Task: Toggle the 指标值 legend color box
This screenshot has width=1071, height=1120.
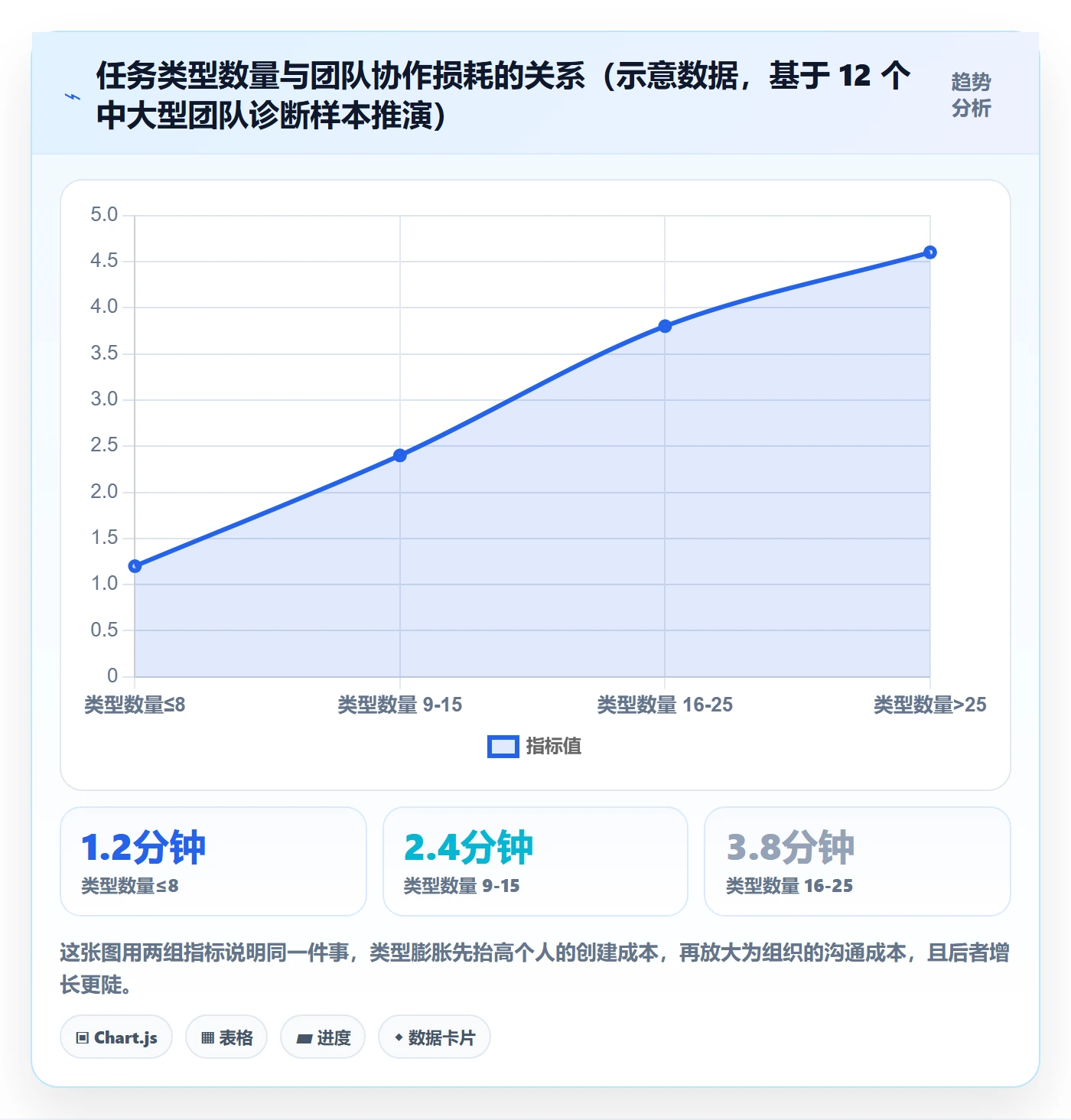Action: tap(503, 747)
